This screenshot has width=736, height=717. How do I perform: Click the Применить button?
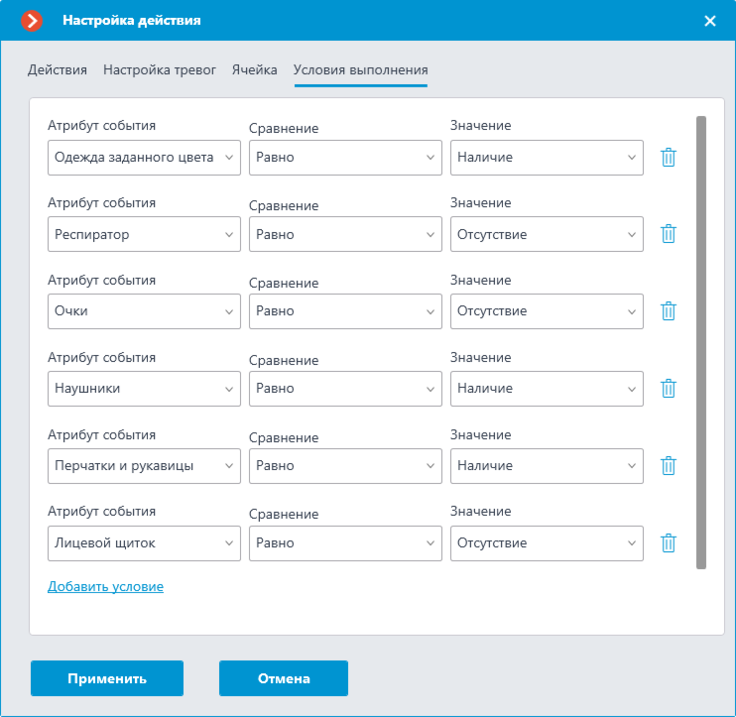pos(107,678)
